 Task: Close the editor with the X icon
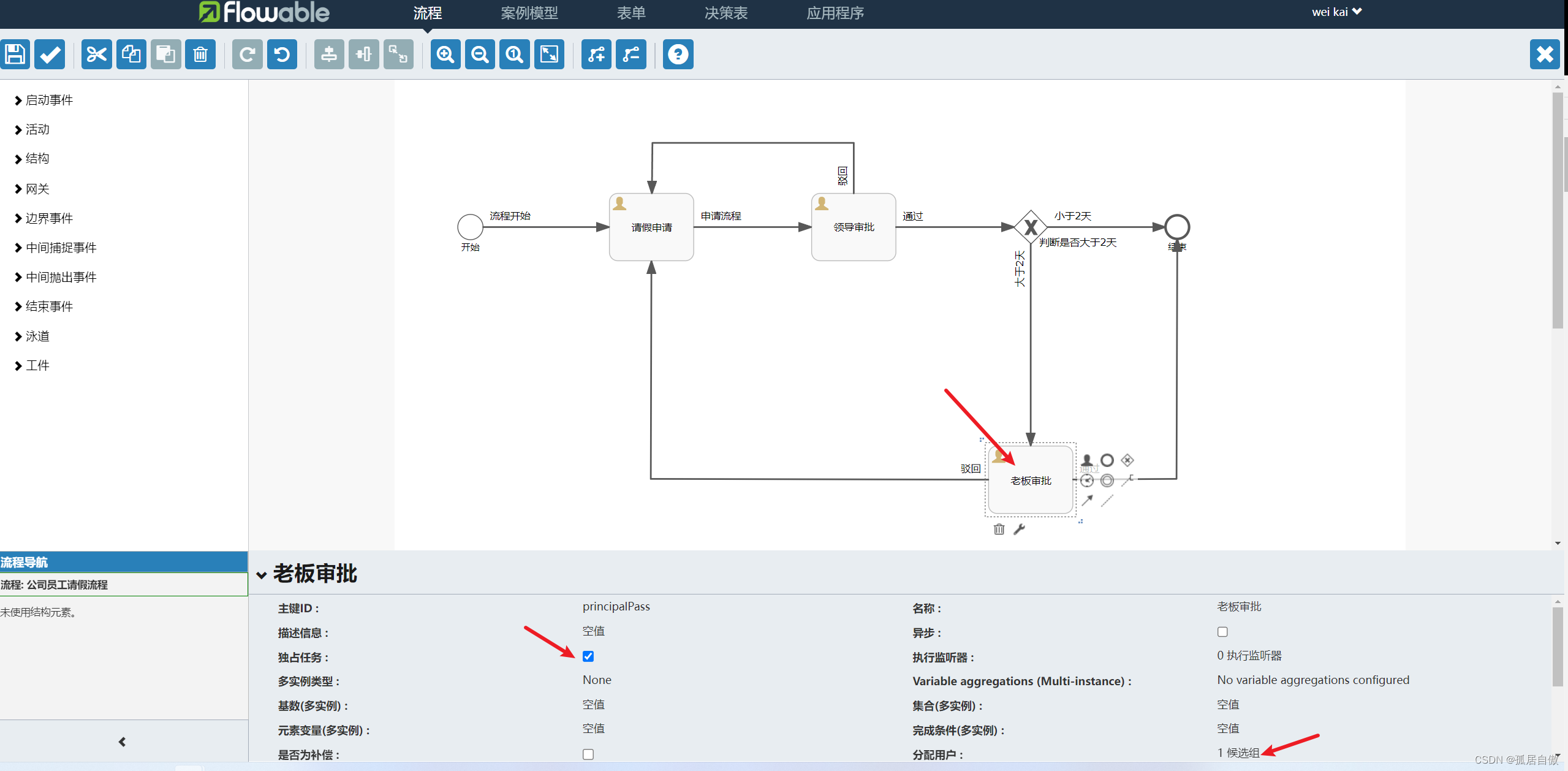click(1545, 55)
